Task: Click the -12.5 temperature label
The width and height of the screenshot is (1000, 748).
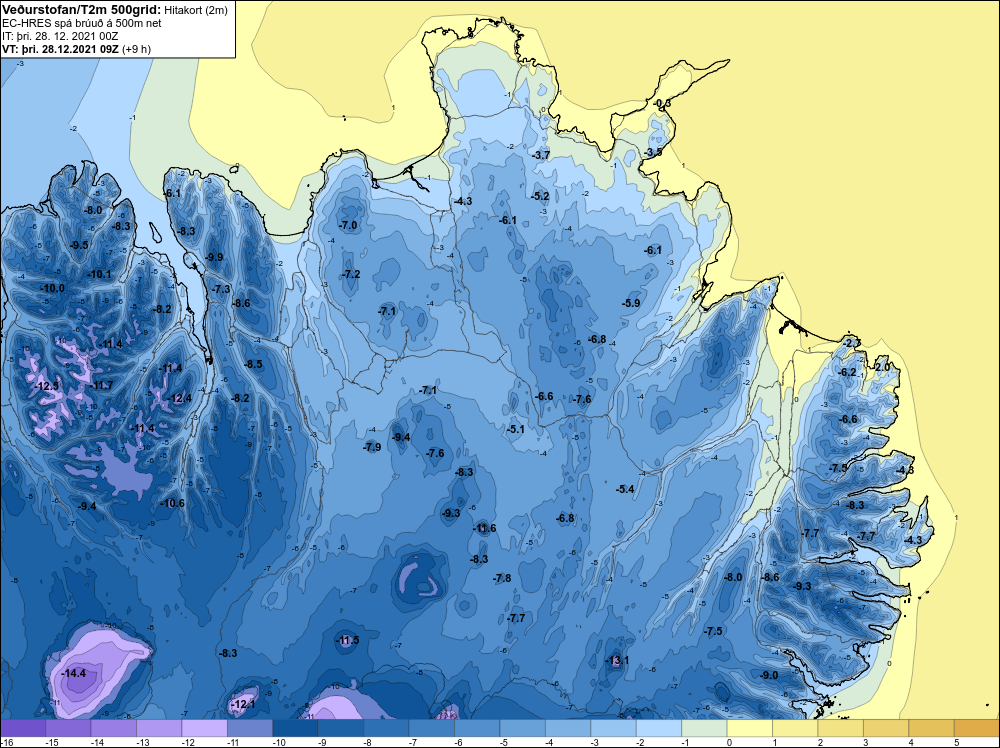Action: (47, 386)
